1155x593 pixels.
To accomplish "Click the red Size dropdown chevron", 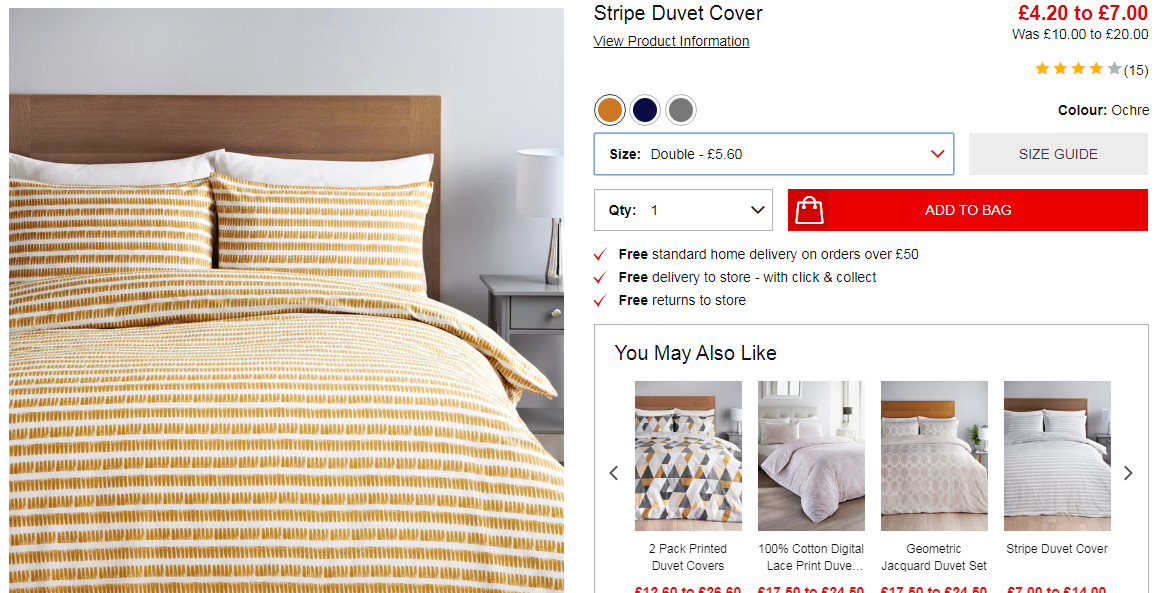I will 937,154.
